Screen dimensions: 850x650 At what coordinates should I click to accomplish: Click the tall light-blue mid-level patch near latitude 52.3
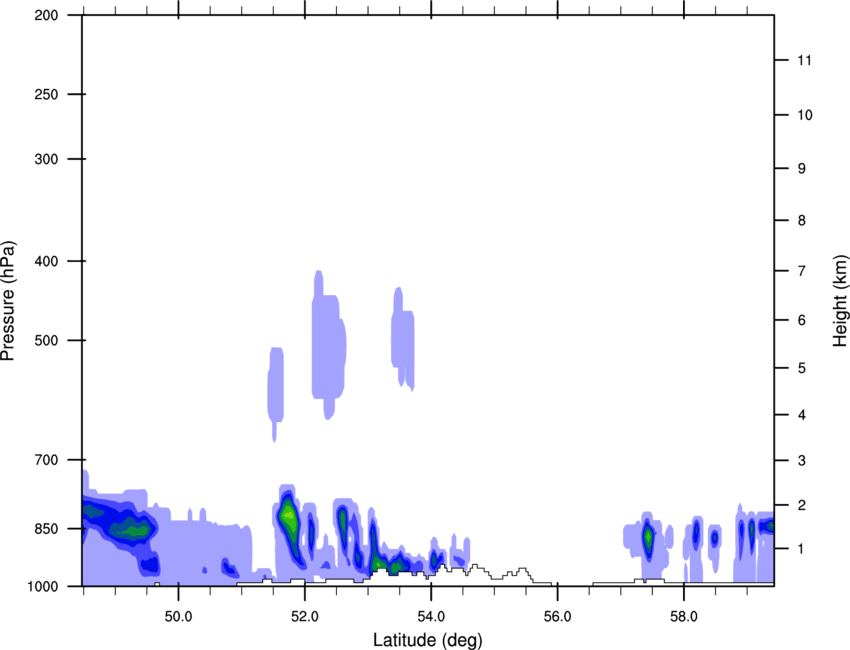pos(328,345)
